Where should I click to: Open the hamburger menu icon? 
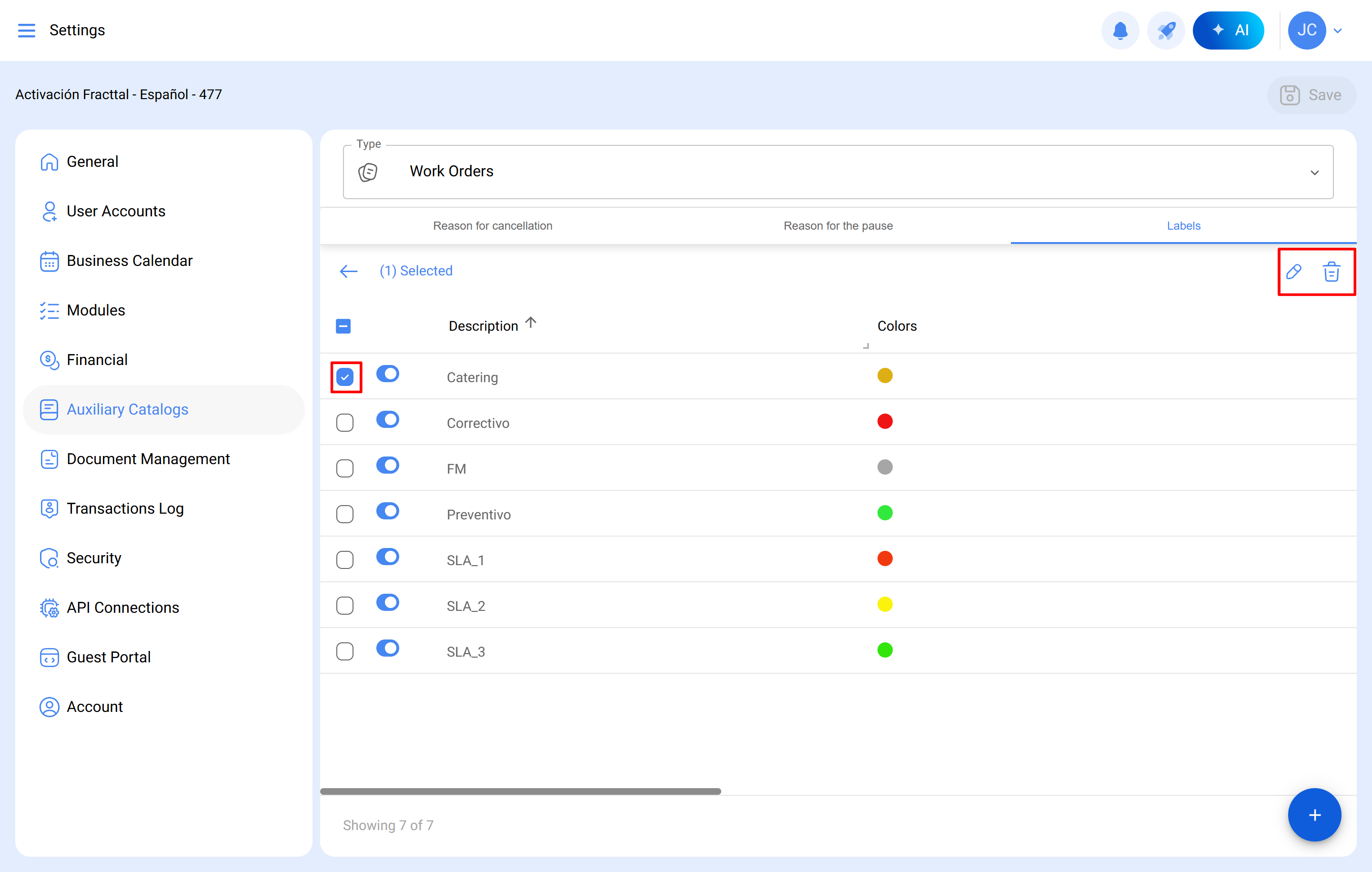[26, 30]
